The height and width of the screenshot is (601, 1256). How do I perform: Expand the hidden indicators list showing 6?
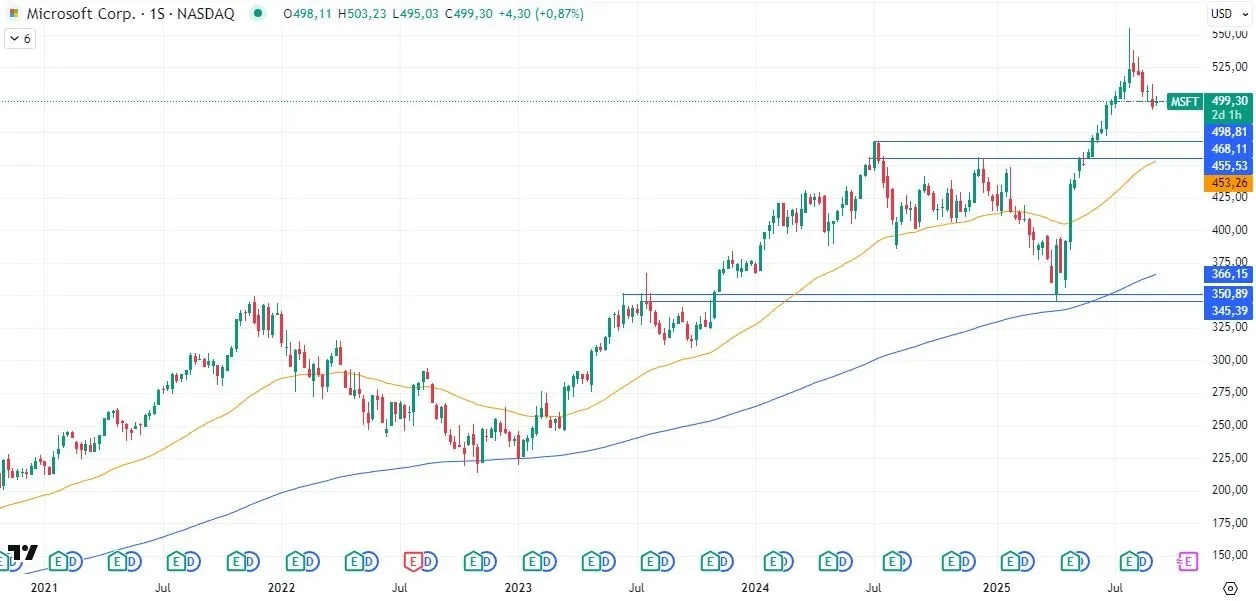[x=18, y=38]
